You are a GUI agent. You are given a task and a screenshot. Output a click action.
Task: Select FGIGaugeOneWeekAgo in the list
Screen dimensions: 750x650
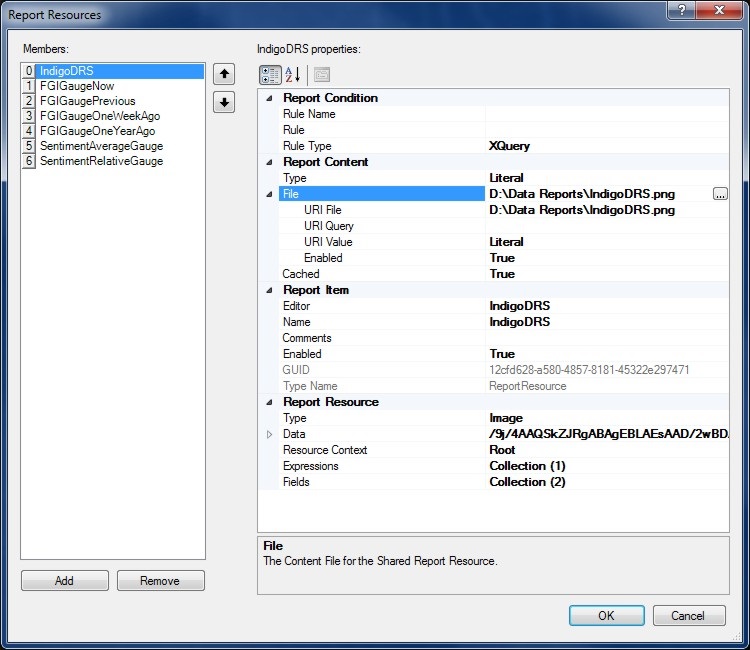[99, 116]
